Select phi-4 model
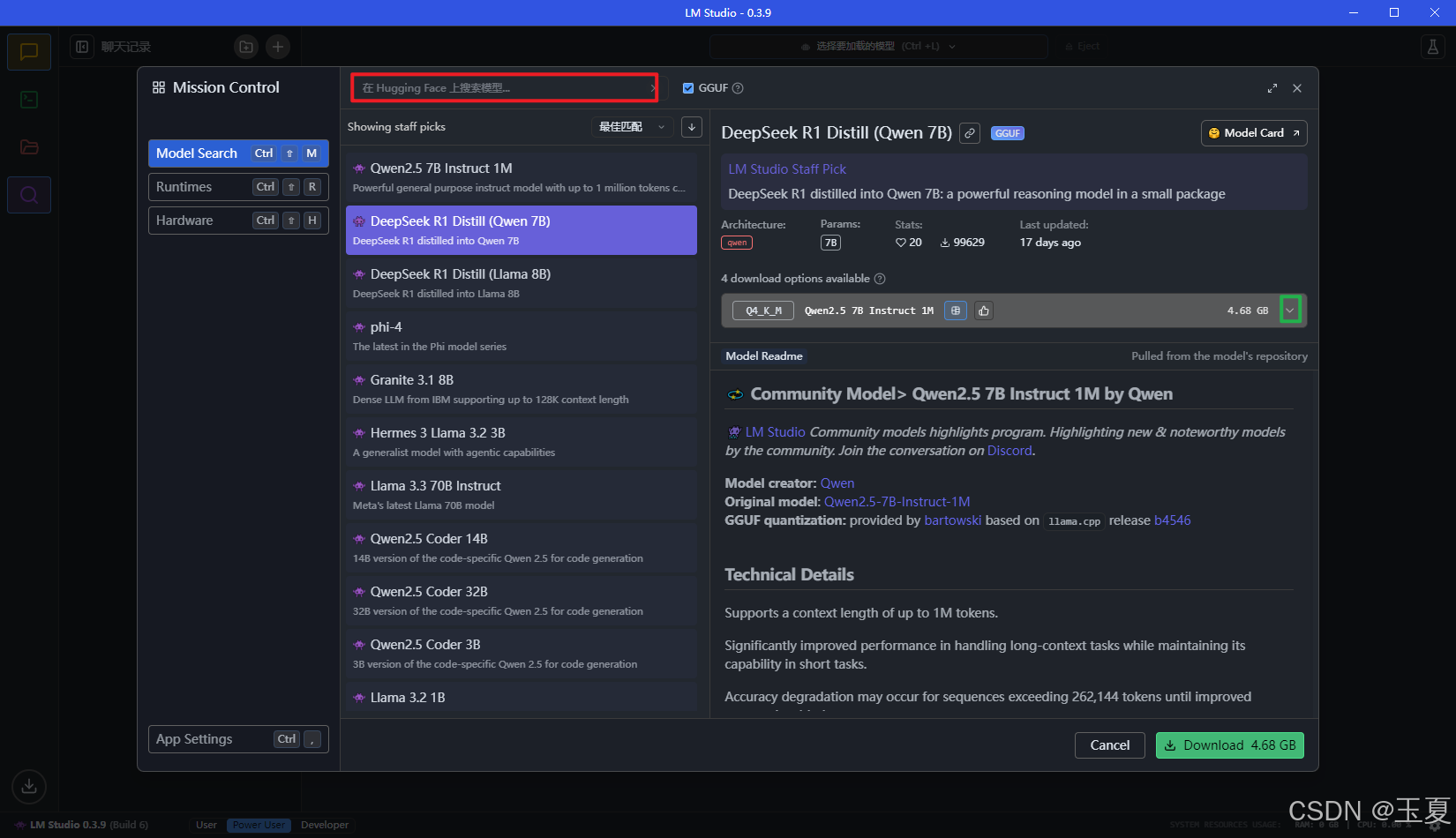This screenshot has height=838, width=1456. coord(522,336)
